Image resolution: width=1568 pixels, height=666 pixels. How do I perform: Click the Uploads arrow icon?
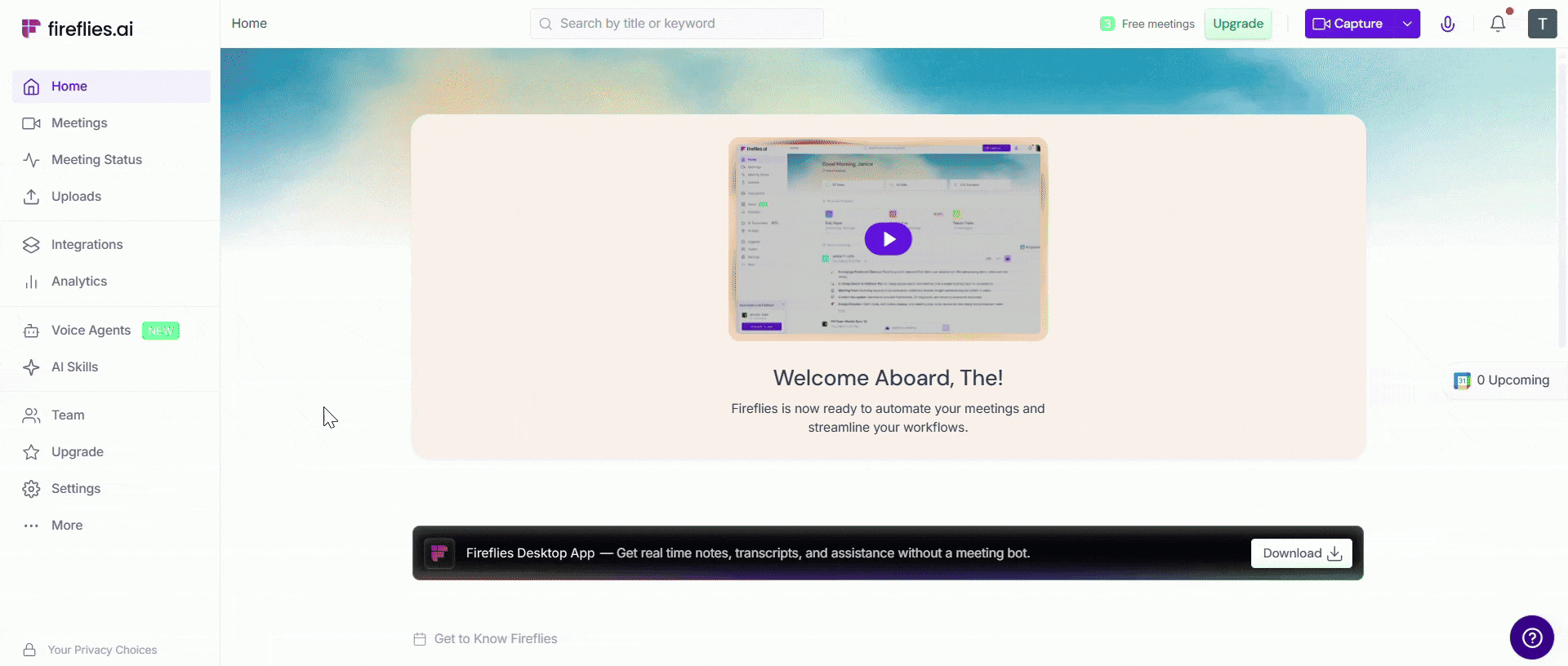[x=31, y=197]
